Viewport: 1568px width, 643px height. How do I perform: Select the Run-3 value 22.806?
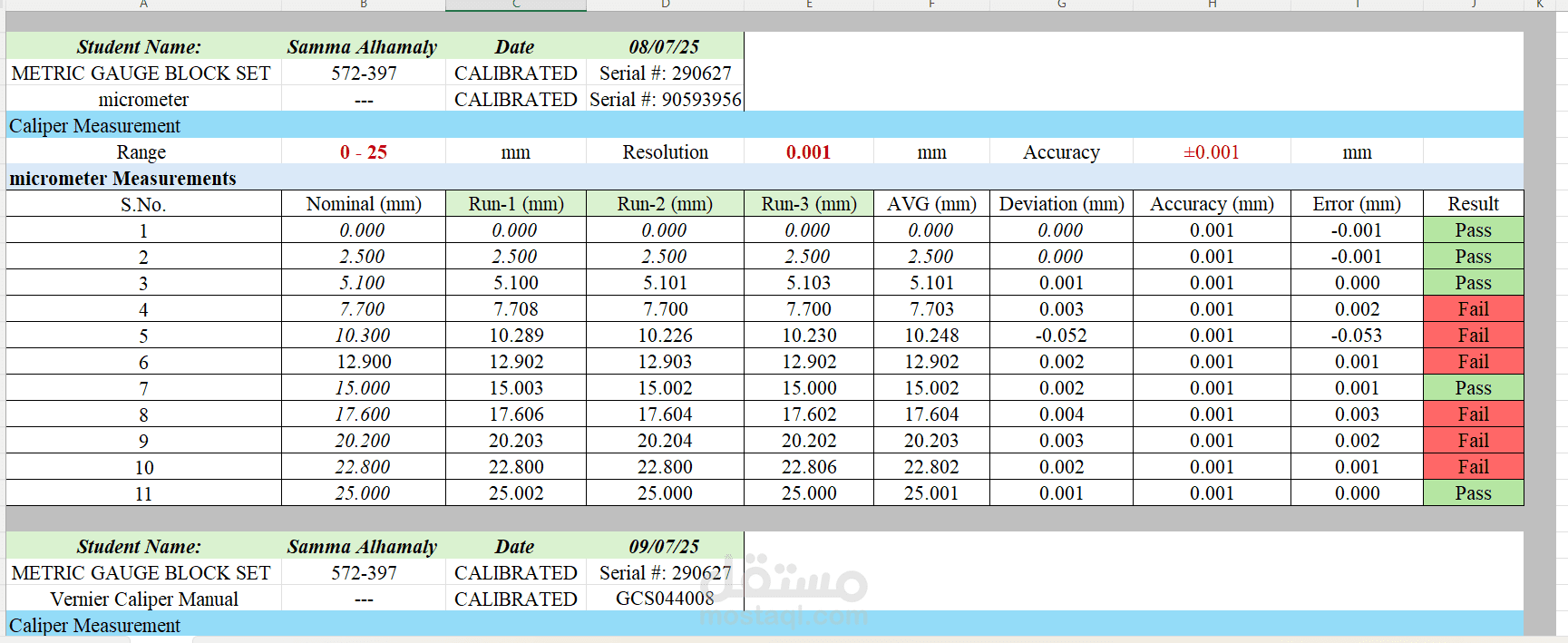tap(809, 467)
